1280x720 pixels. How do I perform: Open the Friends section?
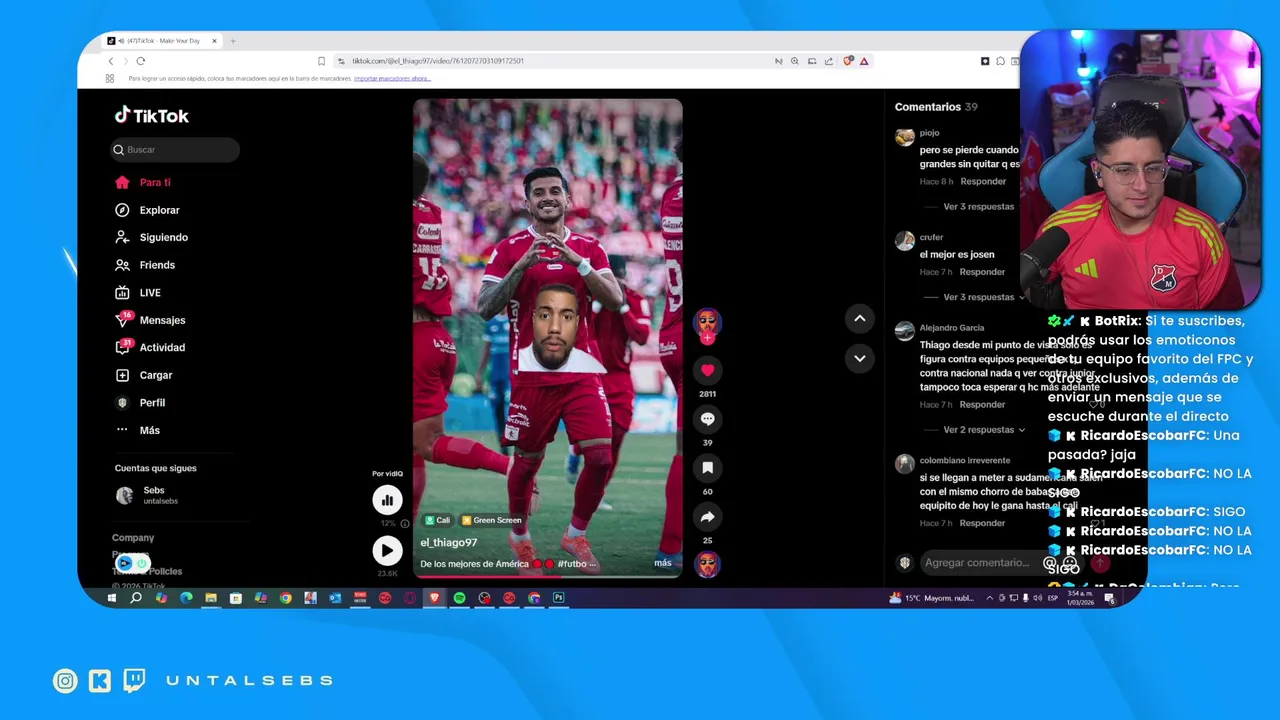click(x=145, y=265)
